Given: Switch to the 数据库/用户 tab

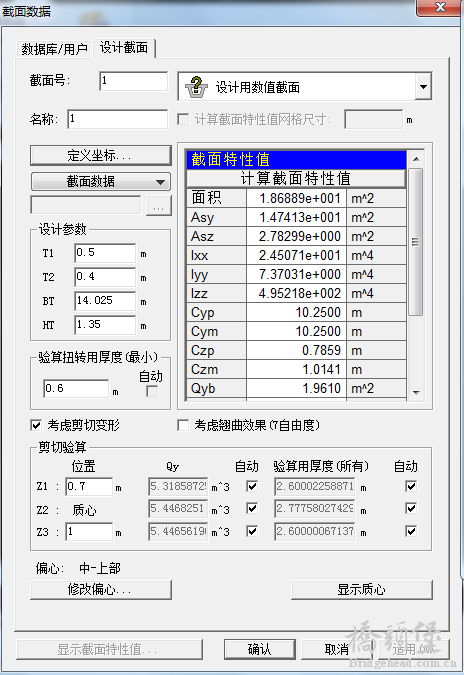Looking at the screenshot, I should coord(54,49).
